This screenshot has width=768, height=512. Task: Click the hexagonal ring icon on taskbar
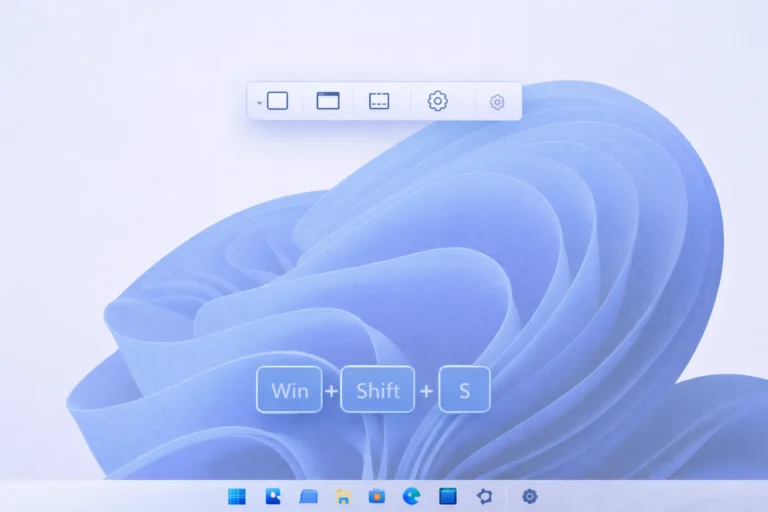tap(484, 496)
